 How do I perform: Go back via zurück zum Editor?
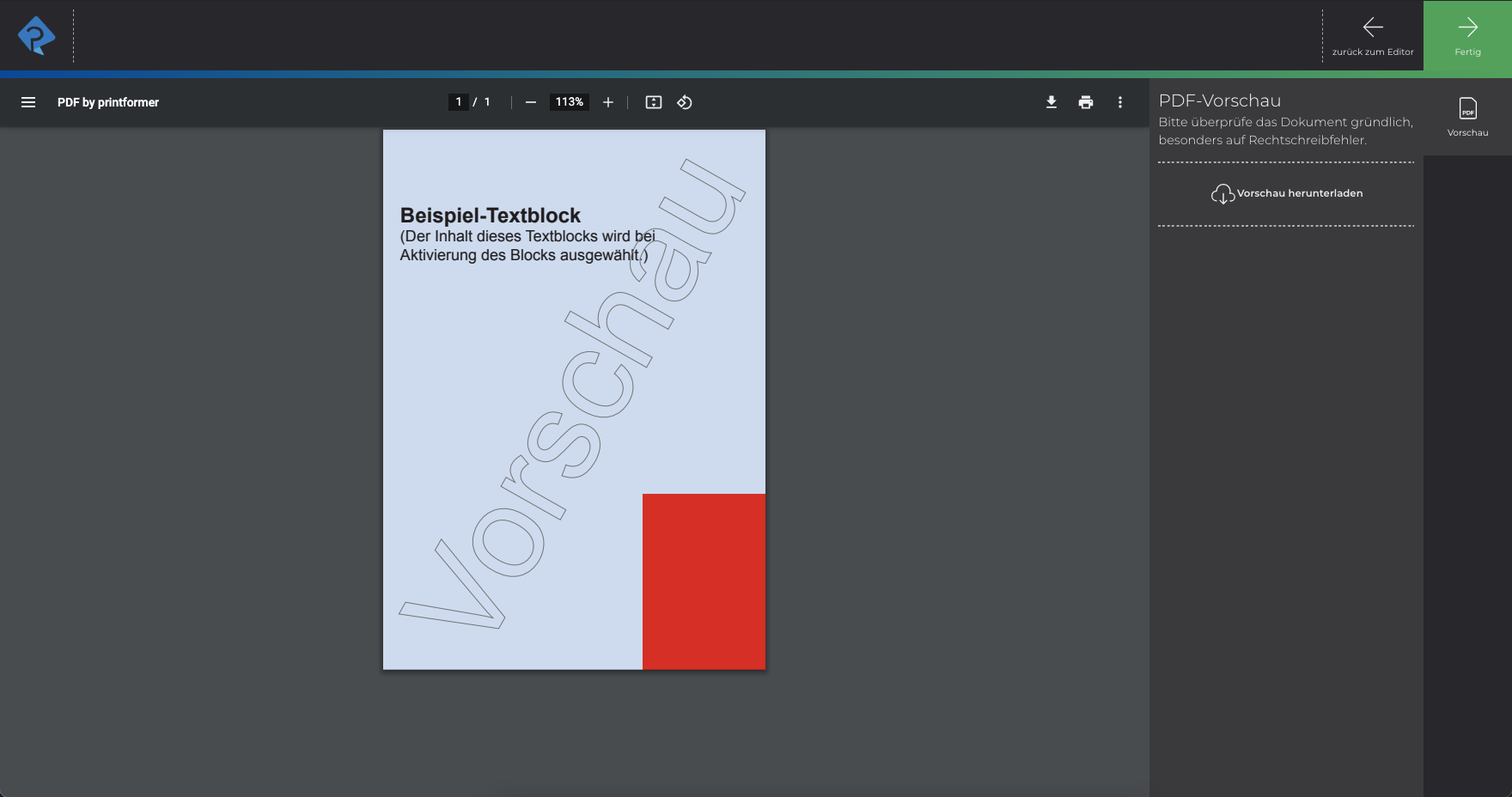point(1372,36)
